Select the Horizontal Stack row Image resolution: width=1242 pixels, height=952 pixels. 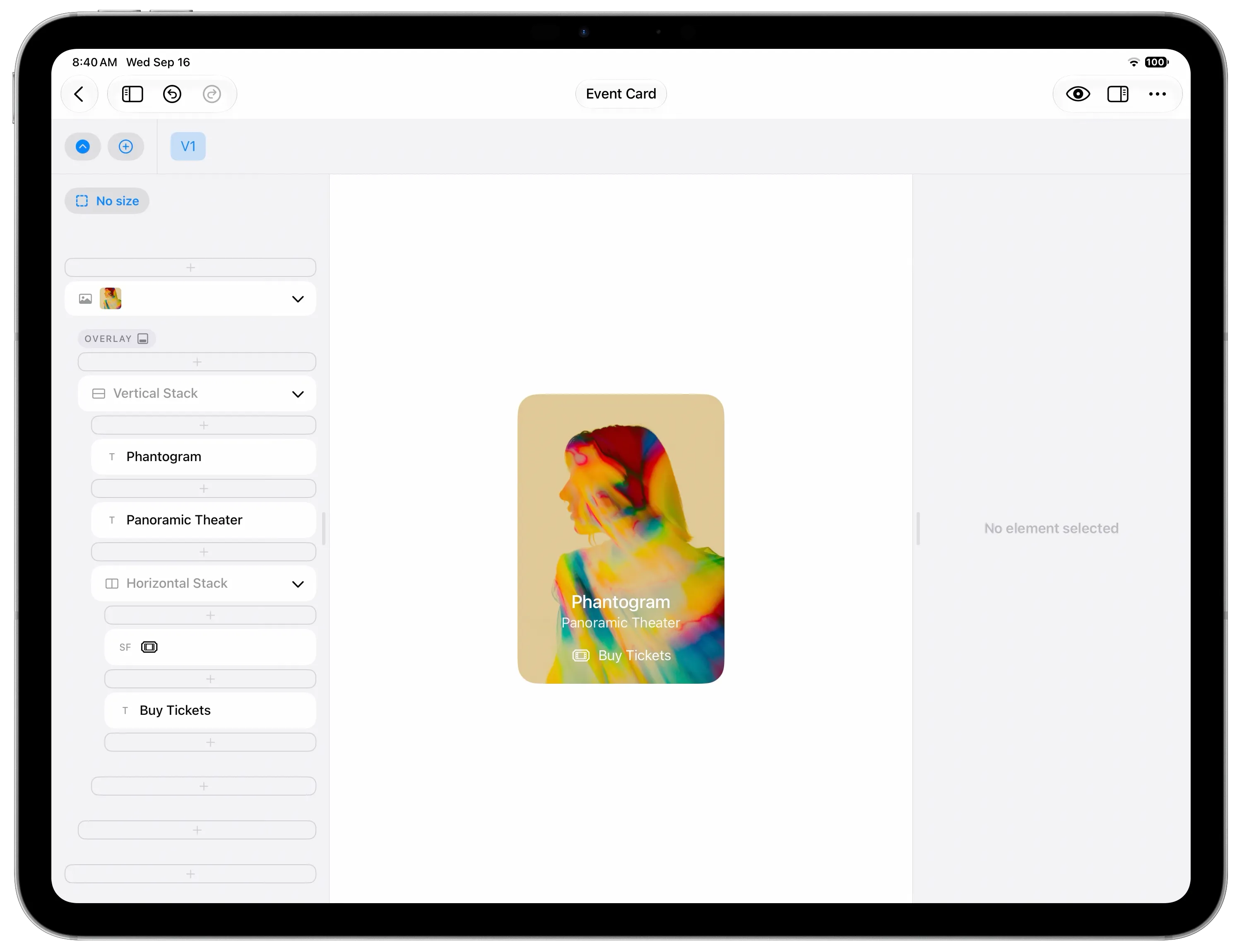coord(204,584)
